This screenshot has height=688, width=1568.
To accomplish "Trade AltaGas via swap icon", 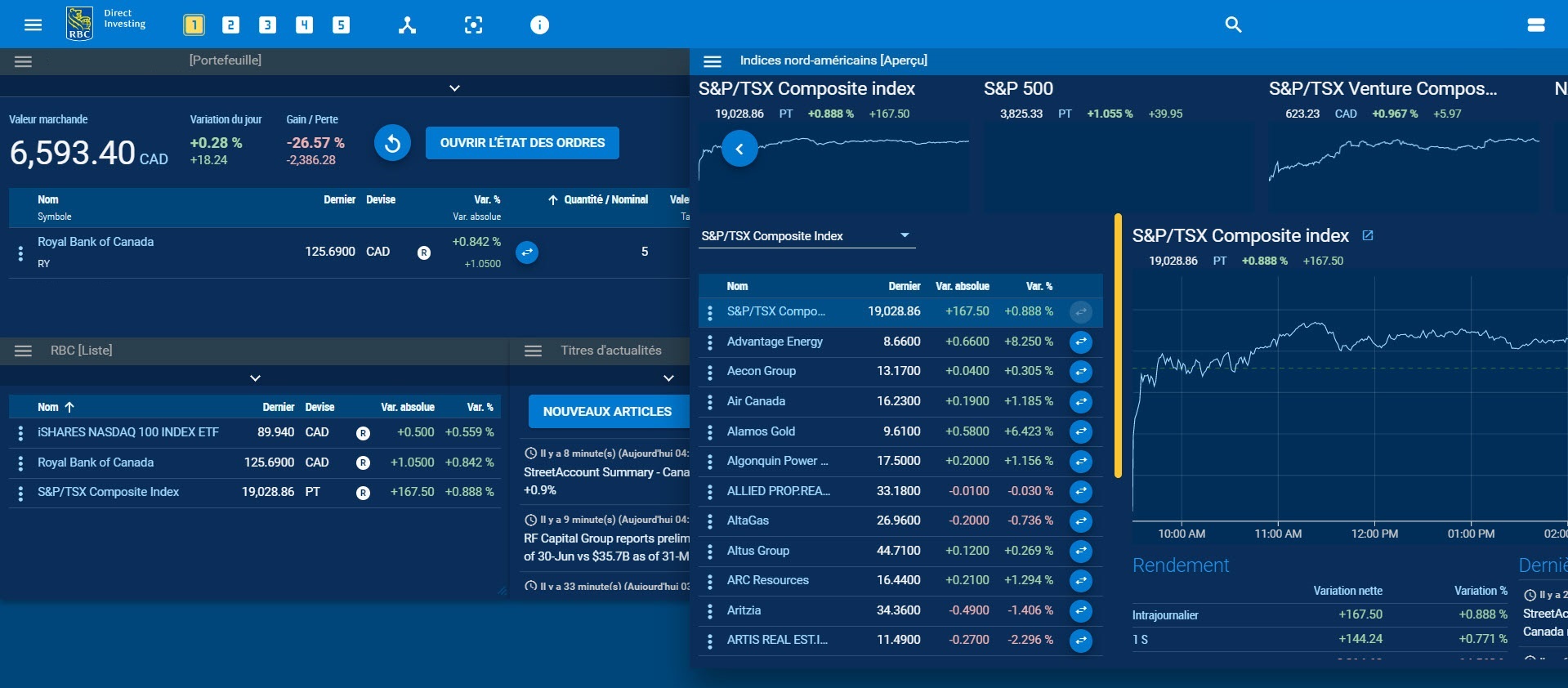I will (1081, 521).
